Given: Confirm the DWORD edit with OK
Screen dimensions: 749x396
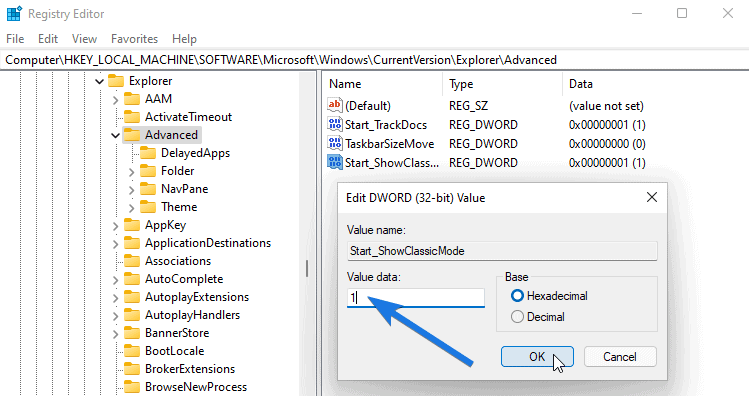Looking at the screenshot, I should point(537,357).
